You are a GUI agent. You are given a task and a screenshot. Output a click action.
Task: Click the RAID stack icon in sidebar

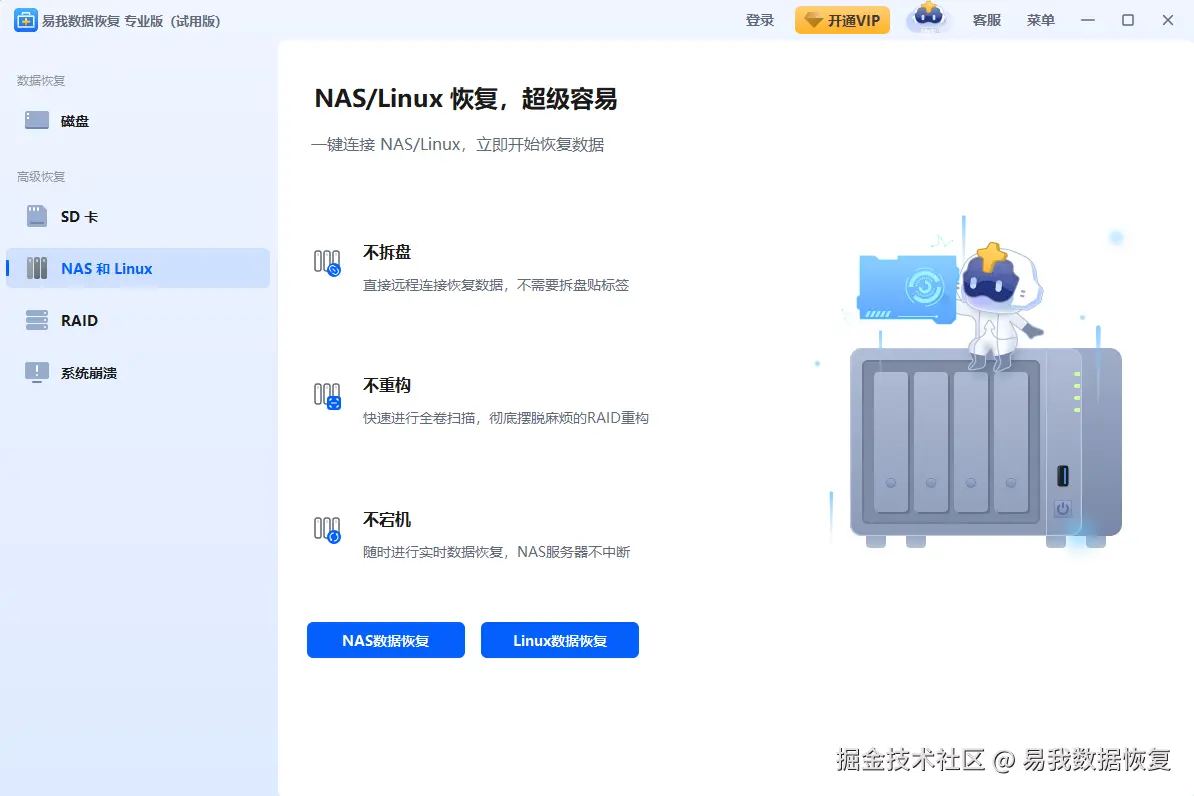(x=37, y=320)
